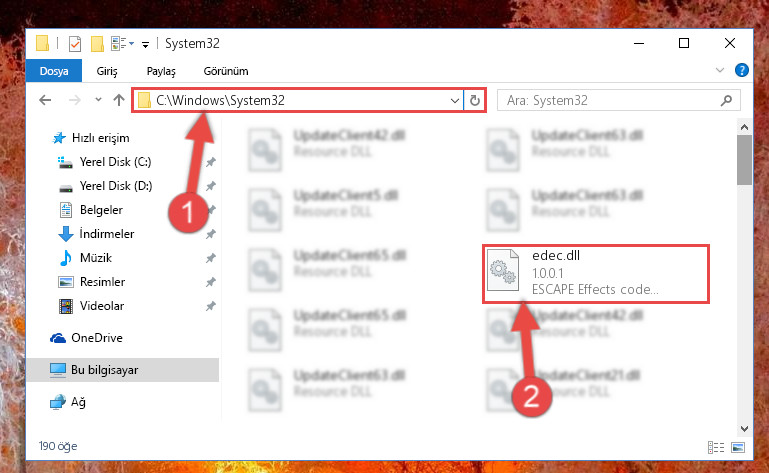
Task: Click the Ara: System32 search field
Action: (x=611, y=101)
